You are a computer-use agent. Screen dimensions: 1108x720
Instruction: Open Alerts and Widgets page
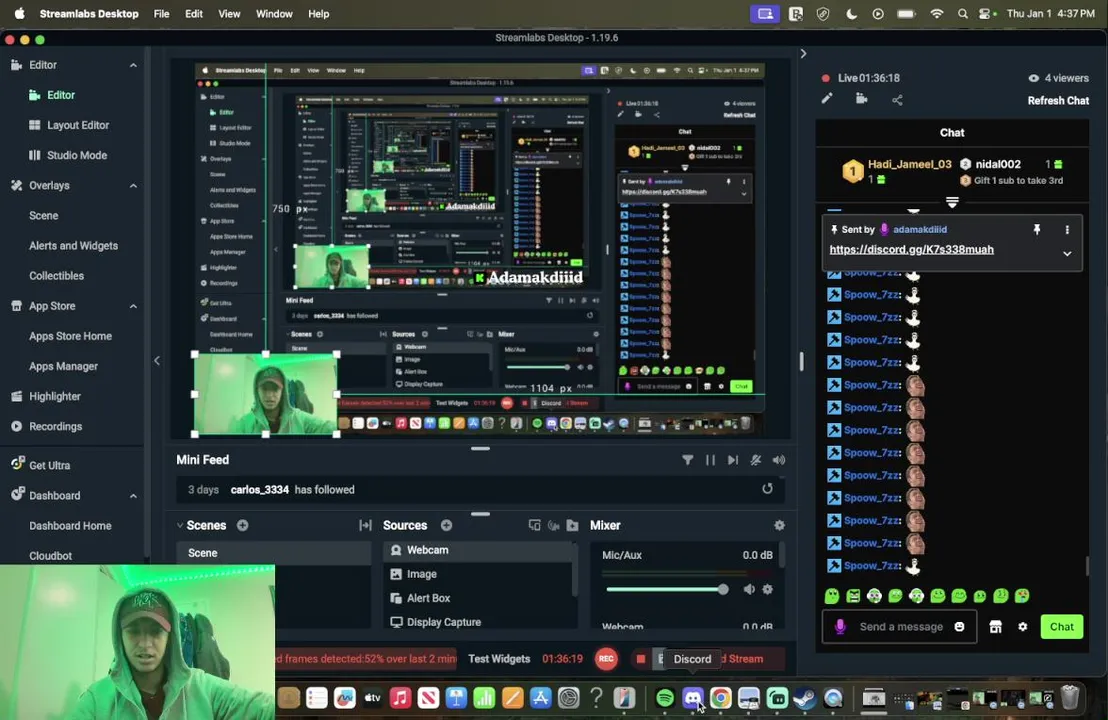pos(73,246)
